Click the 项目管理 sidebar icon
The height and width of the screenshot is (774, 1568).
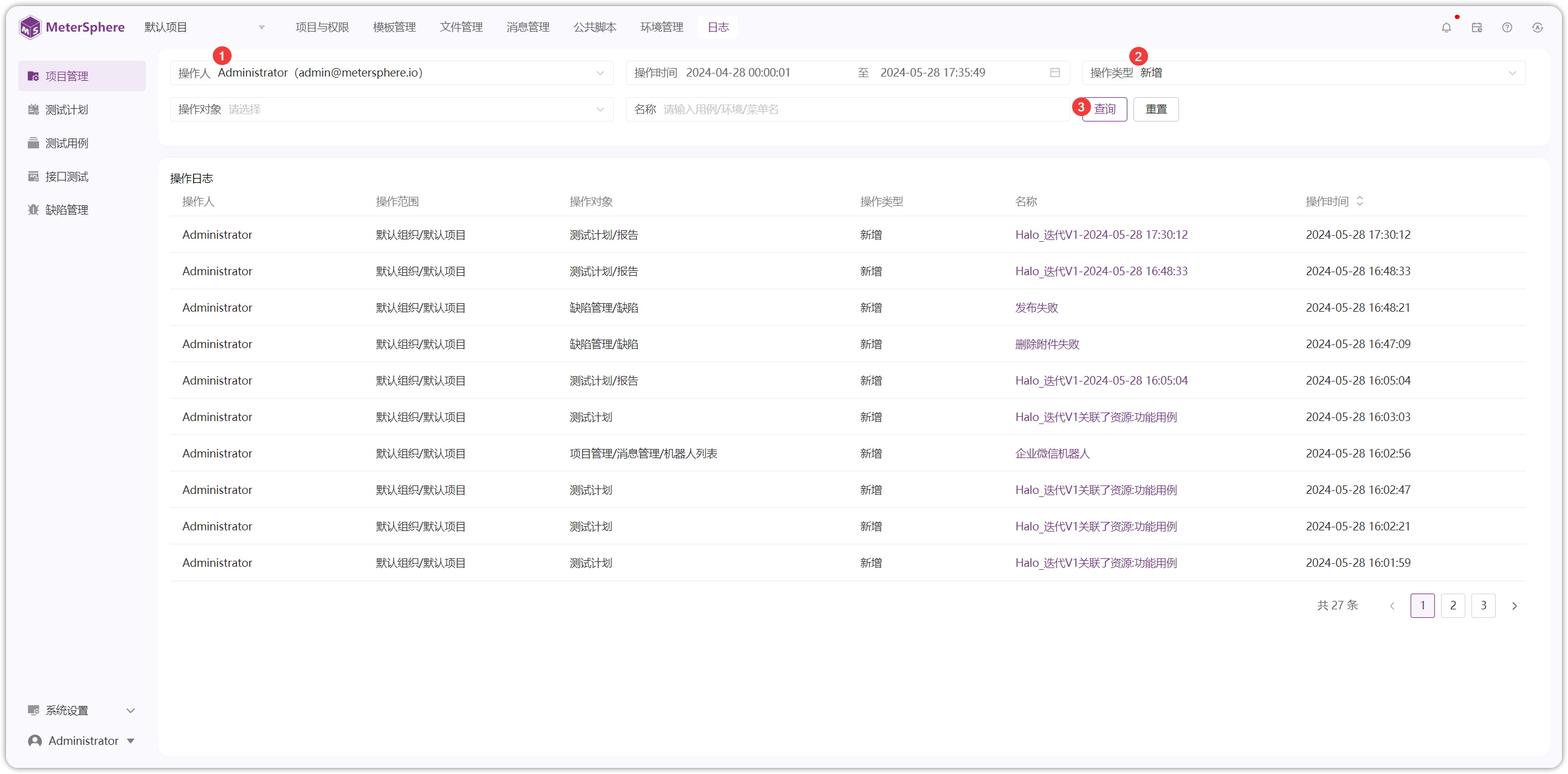pyautogui.click(x=33, y=76)
